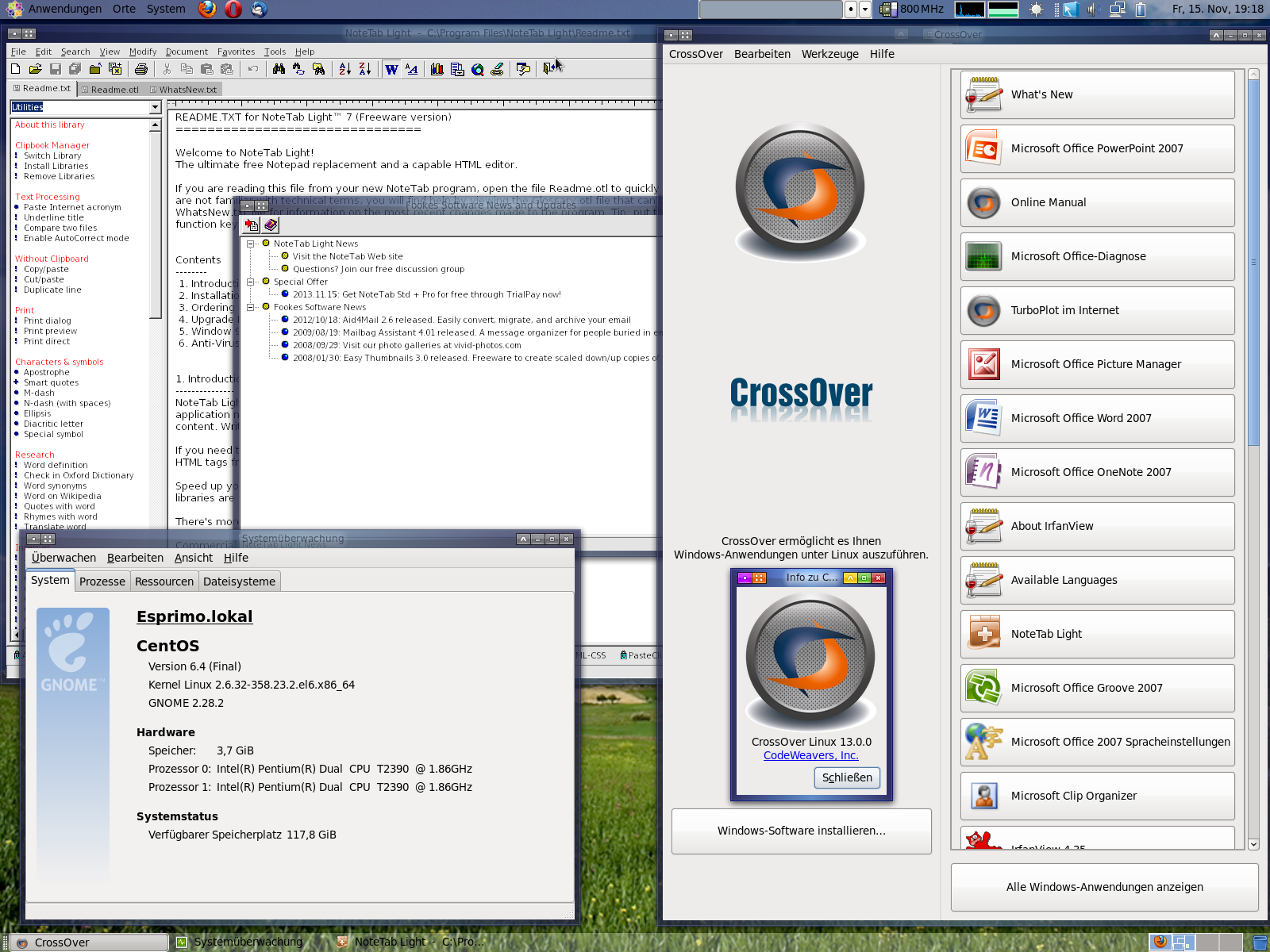Image resolution: width=1270 pixels, height=952 pixels.
Task: Toggle Word Wrap with the W icon
Action: (391, 69)
